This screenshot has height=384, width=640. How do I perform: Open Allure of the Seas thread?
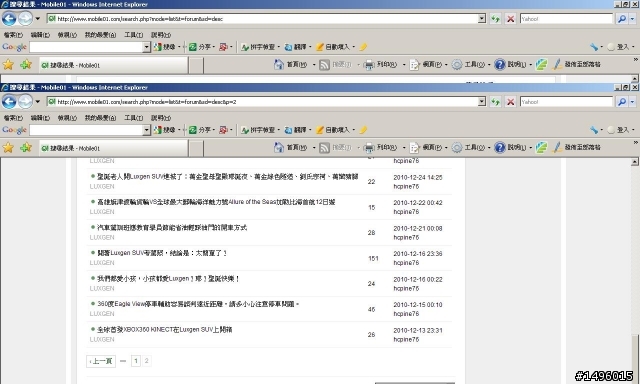[216, 202]
